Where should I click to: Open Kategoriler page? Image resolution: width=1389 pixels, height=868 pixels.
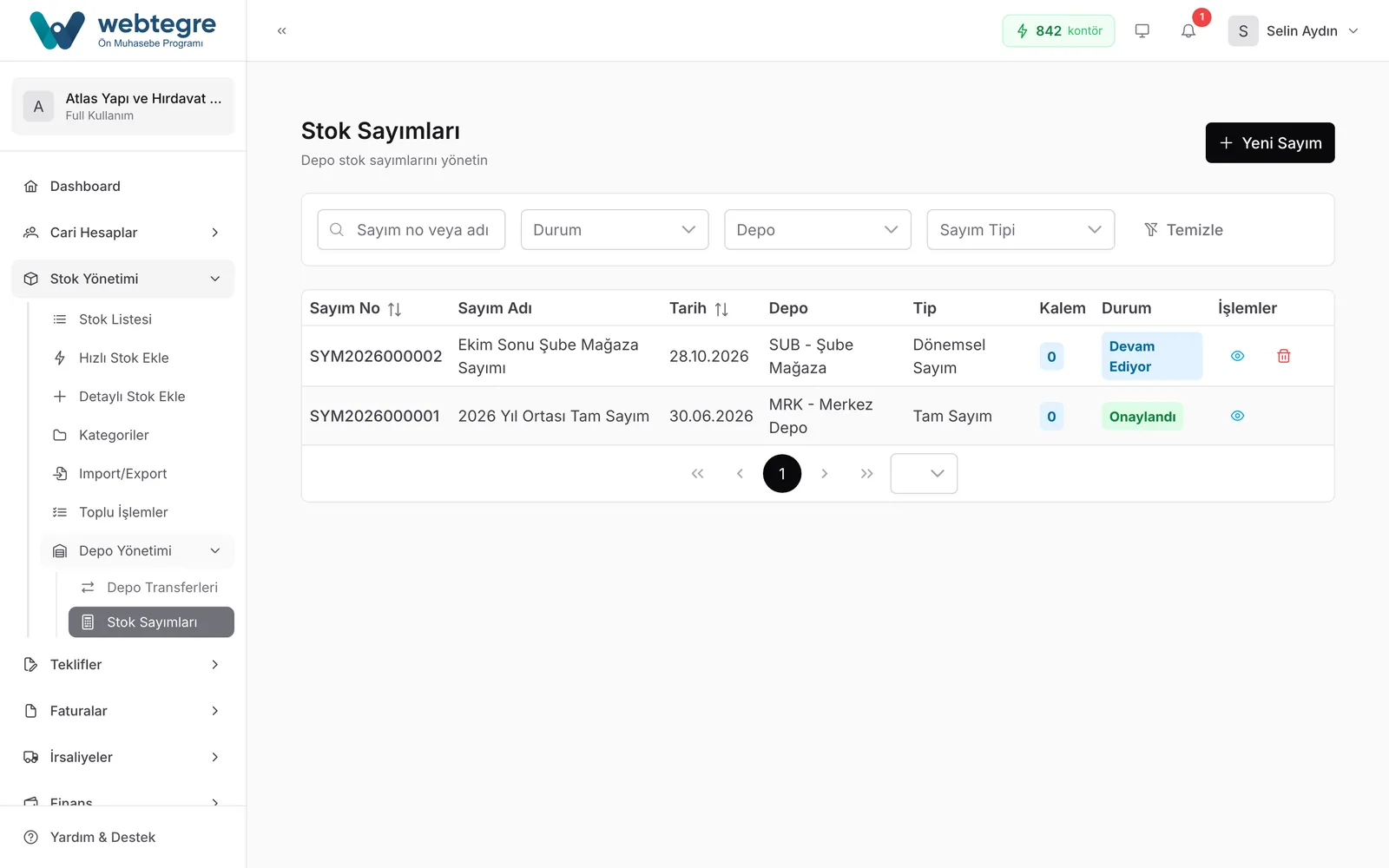(x=137, y=435)
